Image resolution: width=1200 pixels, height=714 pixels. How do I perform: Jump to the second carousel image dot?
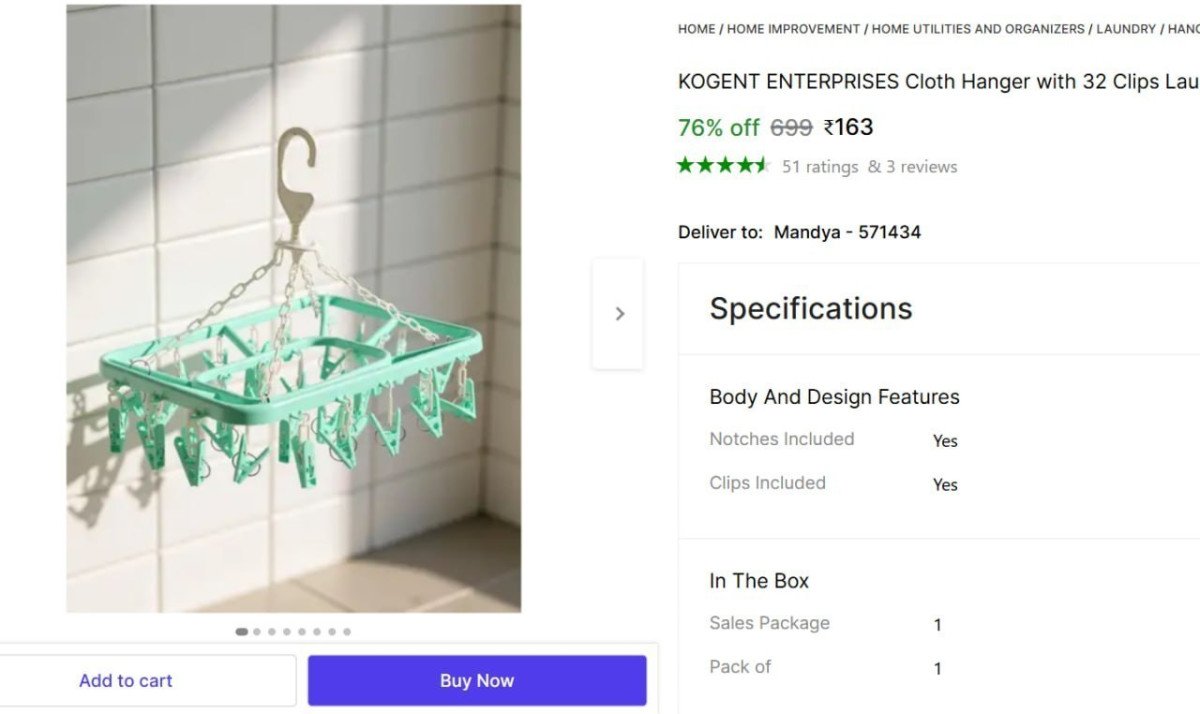click(x=257, y=632)
